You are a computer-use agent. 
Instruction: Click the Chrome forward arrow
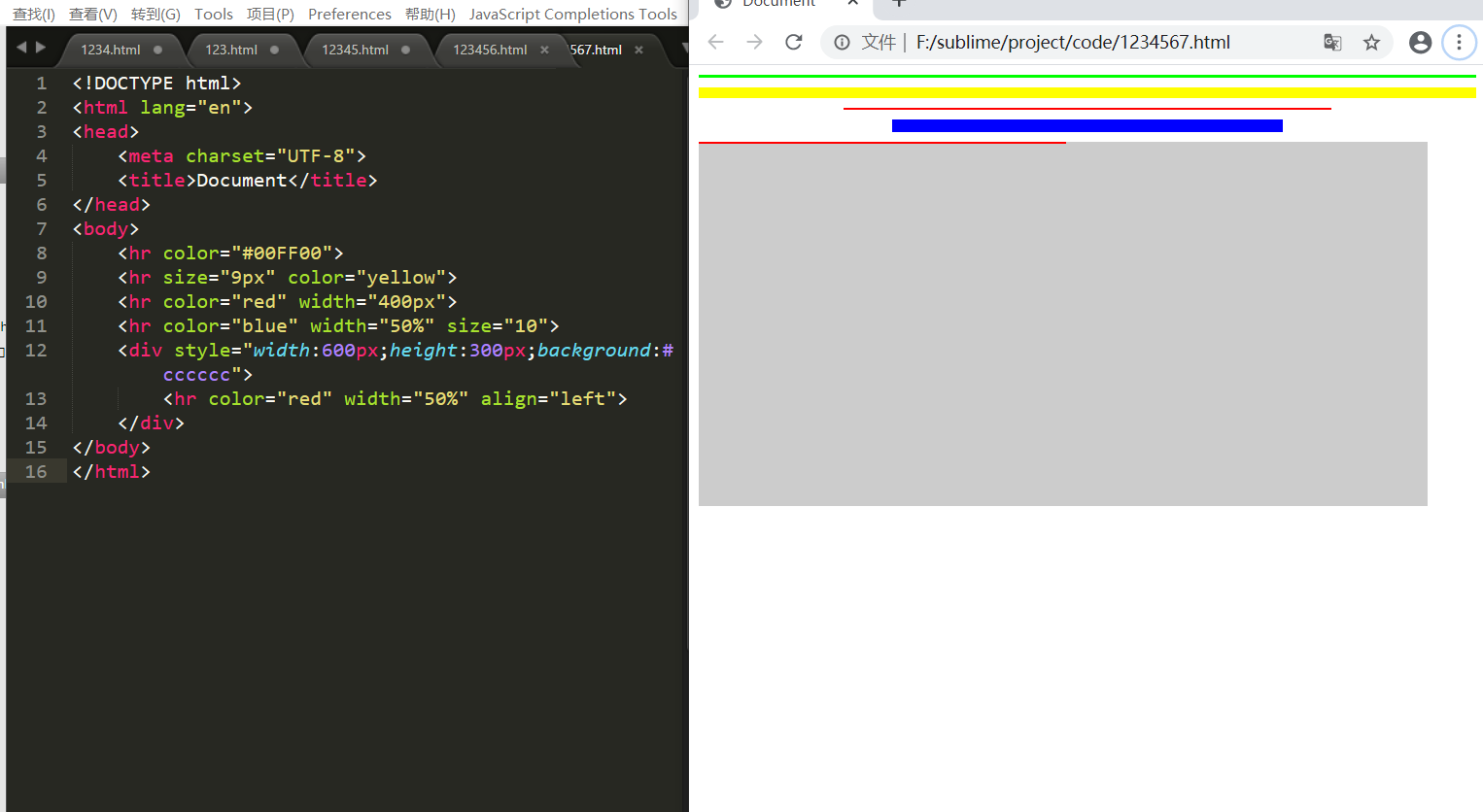click(755, 42)
